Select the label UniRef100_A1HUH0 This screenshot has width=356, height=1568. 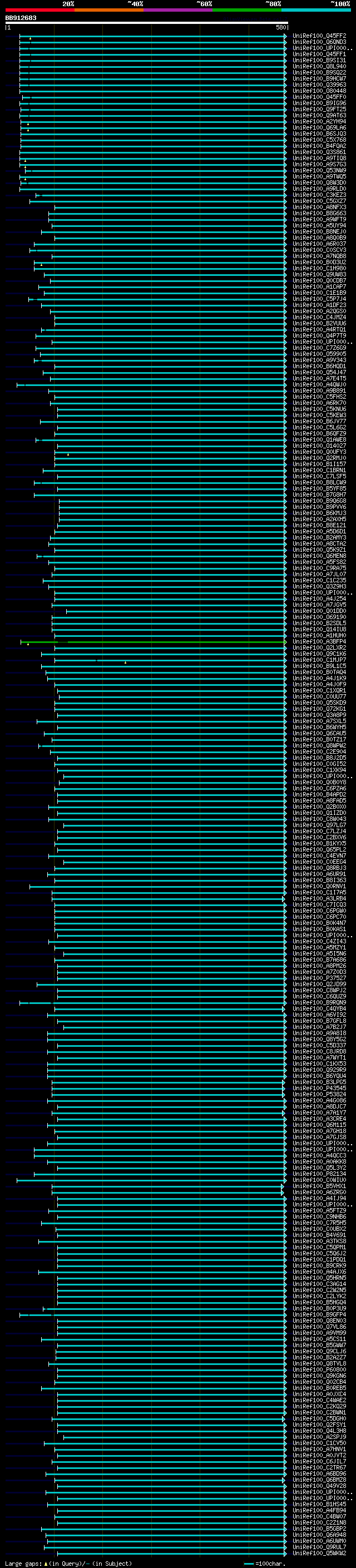(x=319, y=635)
